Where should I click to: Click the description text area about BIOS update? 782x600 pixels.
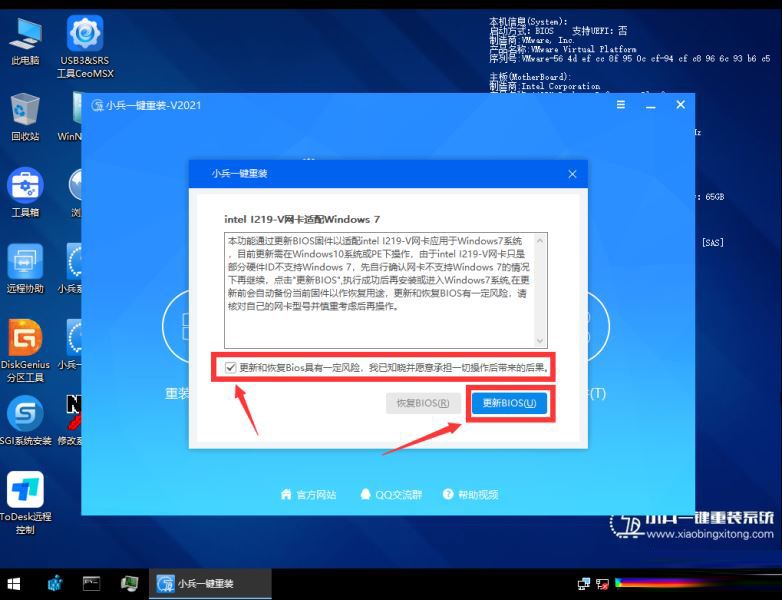pos(386,290)
